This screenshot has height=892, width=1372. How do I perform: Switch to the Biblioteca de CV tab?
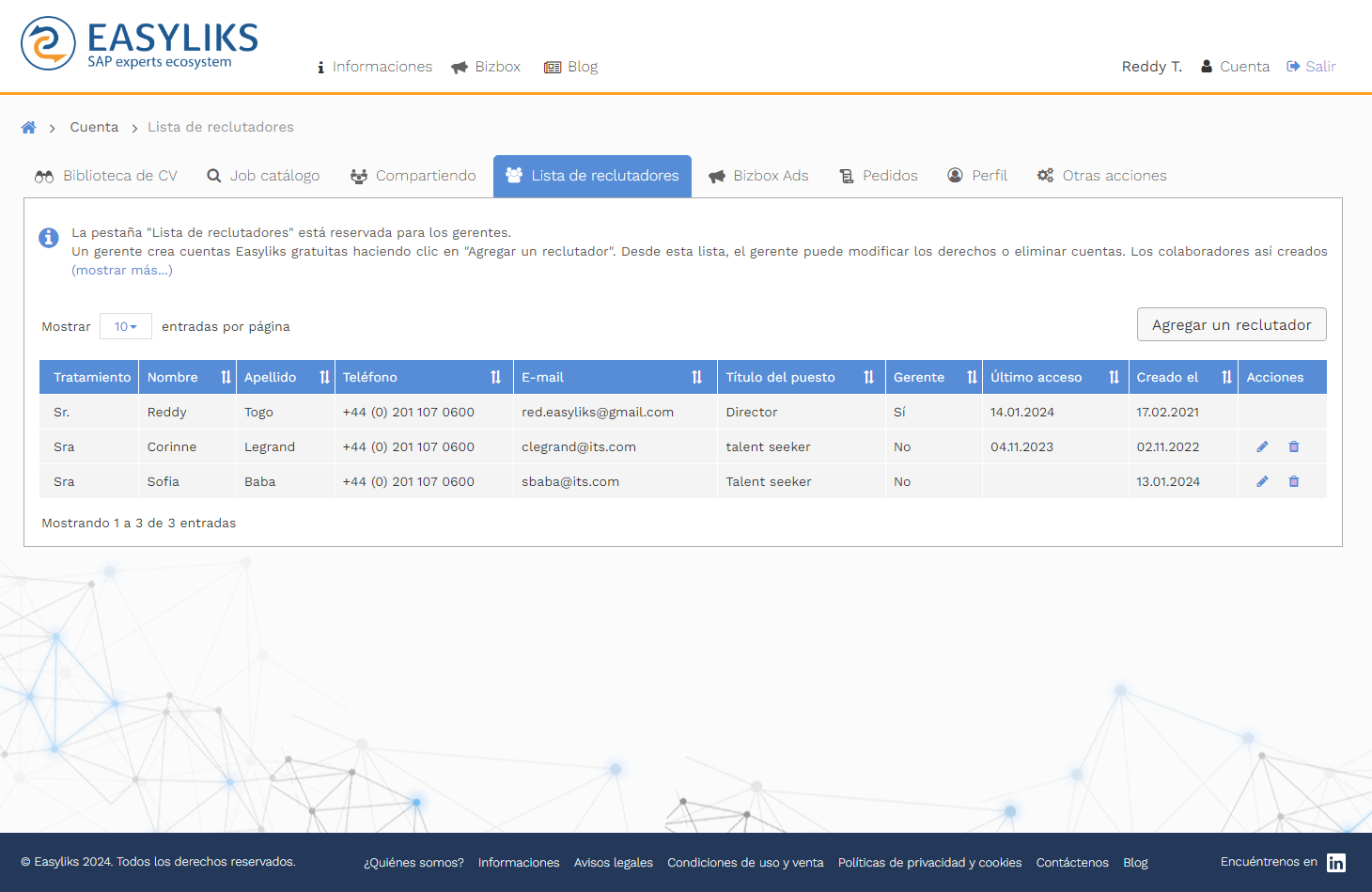[106, 176]
